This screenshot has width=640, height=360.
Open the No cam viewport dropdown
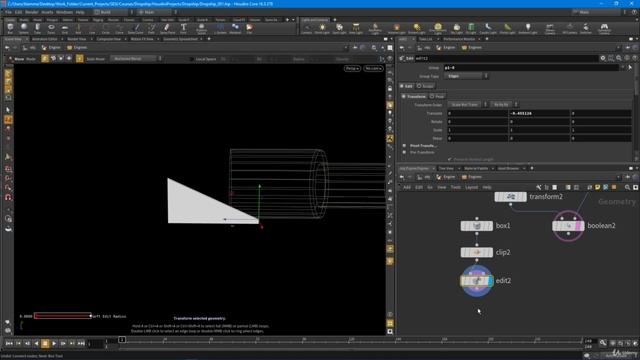pos(373,69)
